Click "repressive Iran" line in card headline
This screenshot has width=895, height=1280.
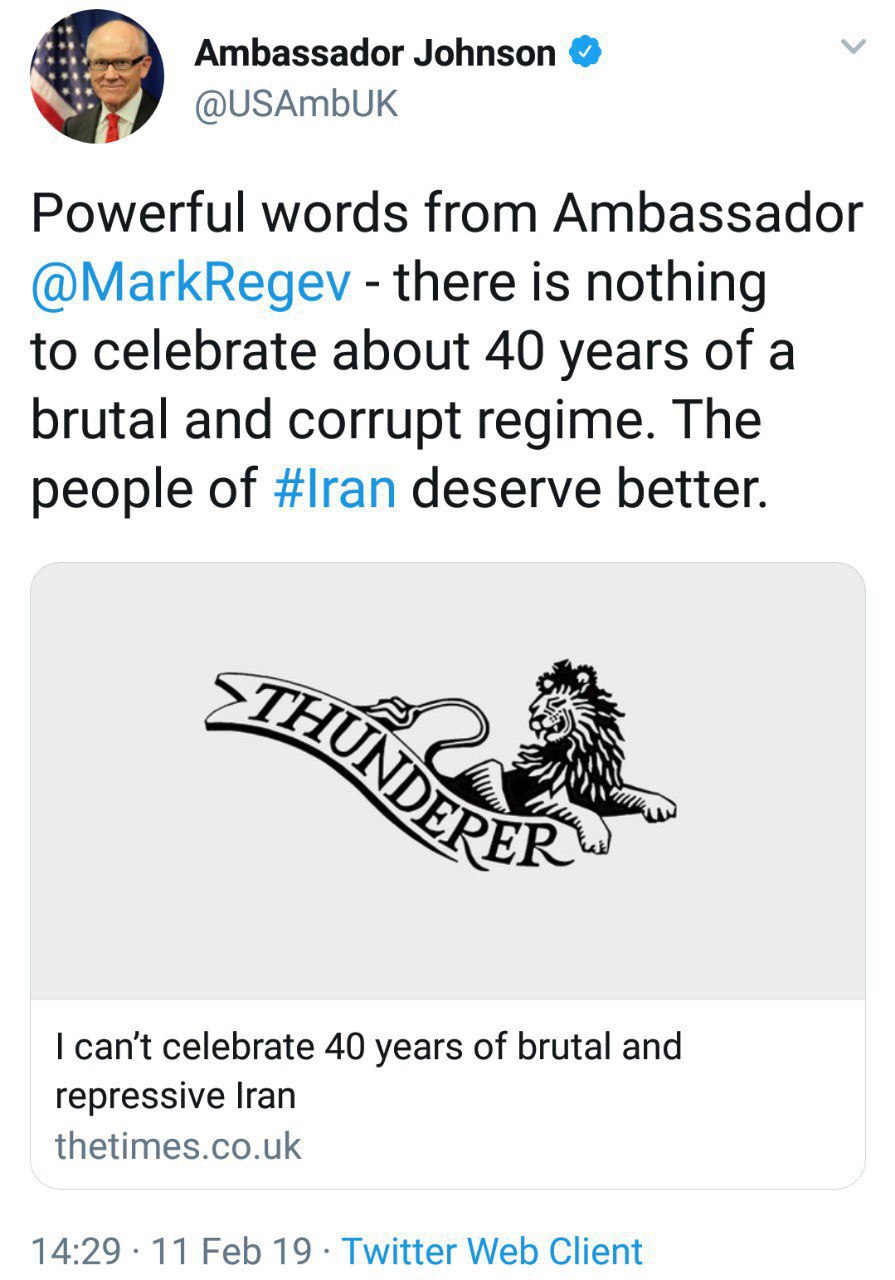point(175,1096)
